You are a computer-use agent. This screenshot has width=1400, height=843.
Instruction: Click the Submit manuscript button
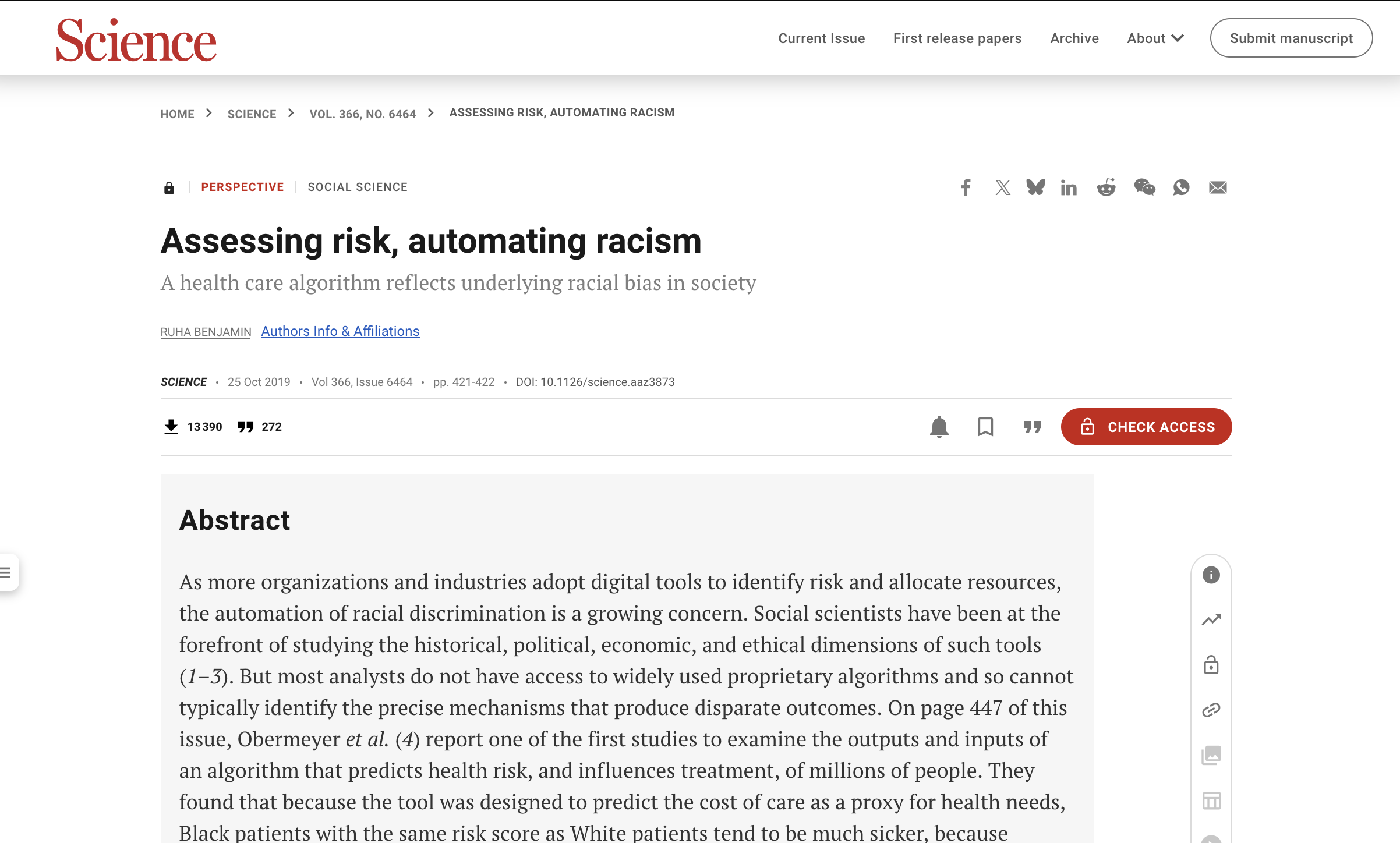[1291, 38]
